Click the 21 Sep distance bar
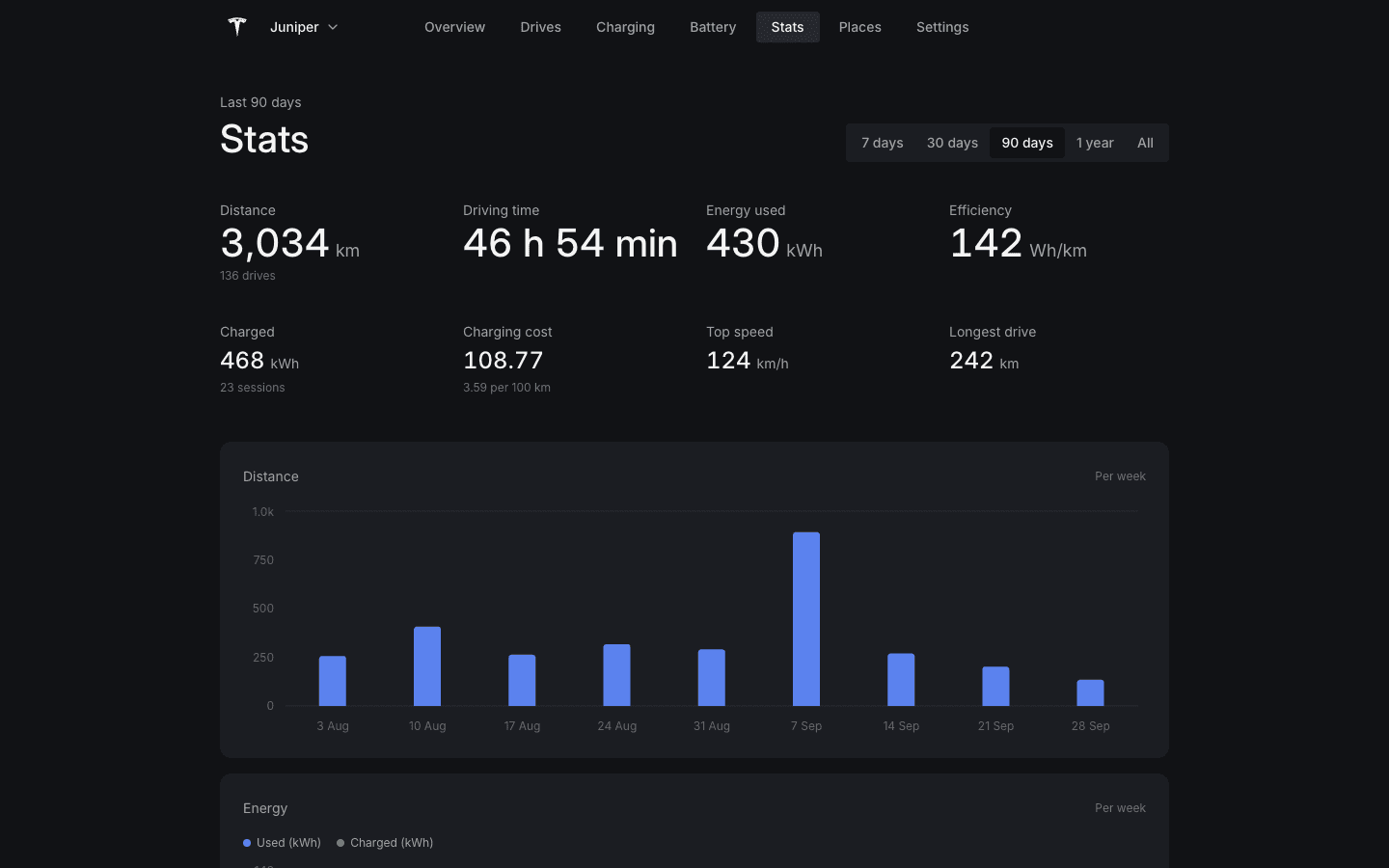The height and width of the screenshot is (868, 1389). (x=995, y=686)
